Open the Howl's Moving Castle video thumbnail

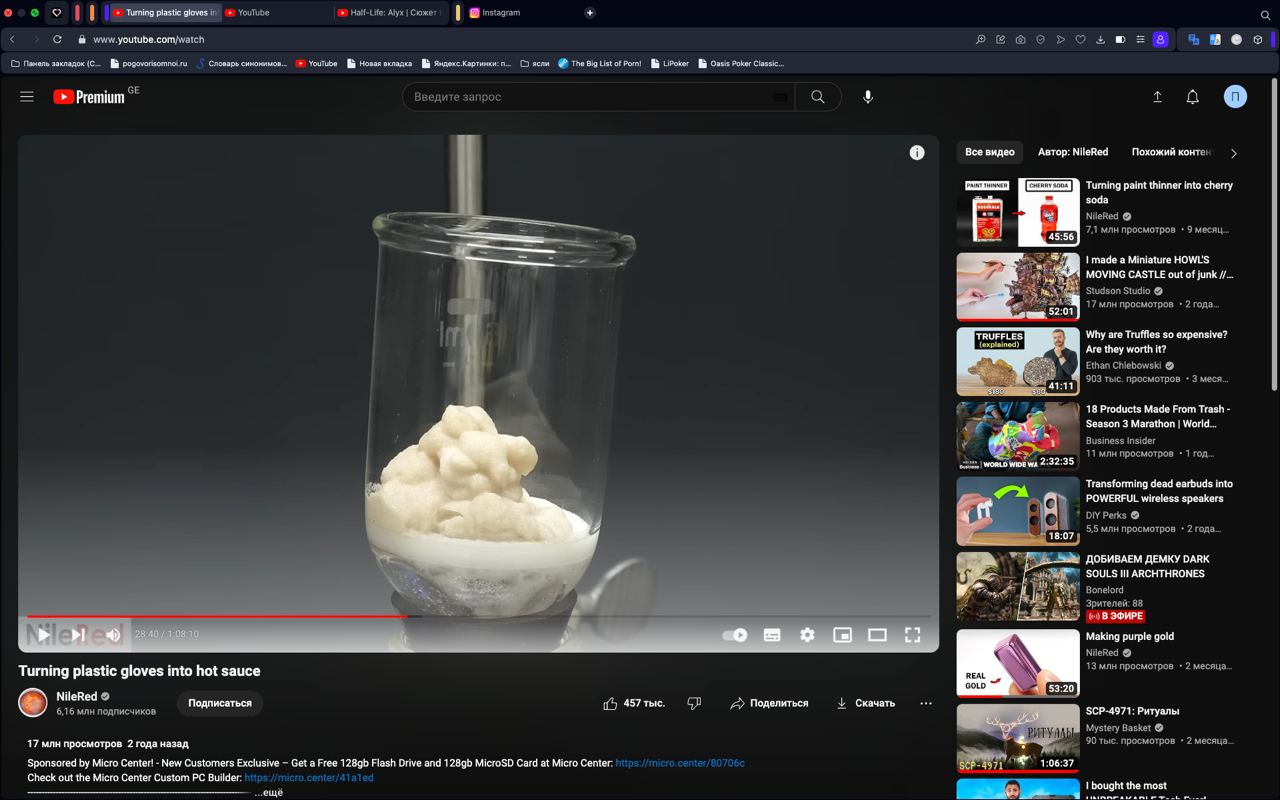[x=1018, y=287]
